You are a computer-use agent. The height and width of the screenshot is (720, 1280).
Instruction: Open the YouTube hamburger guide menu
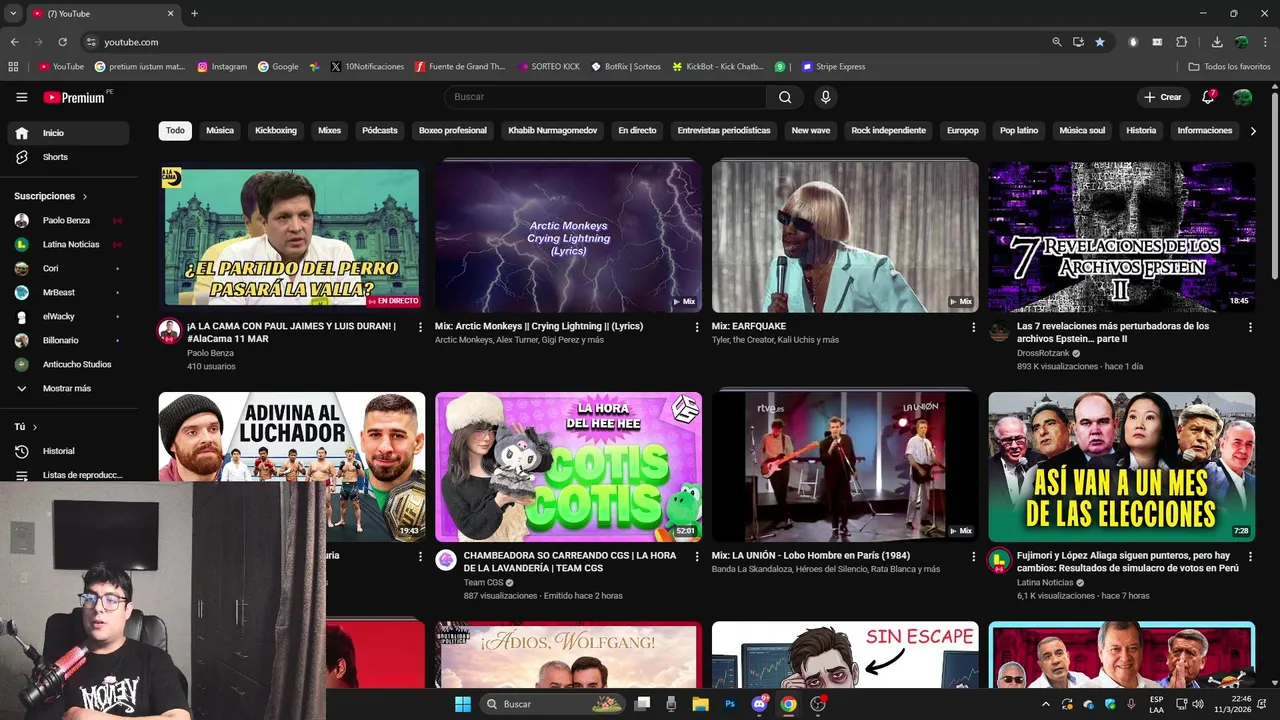tap(21, 97)
